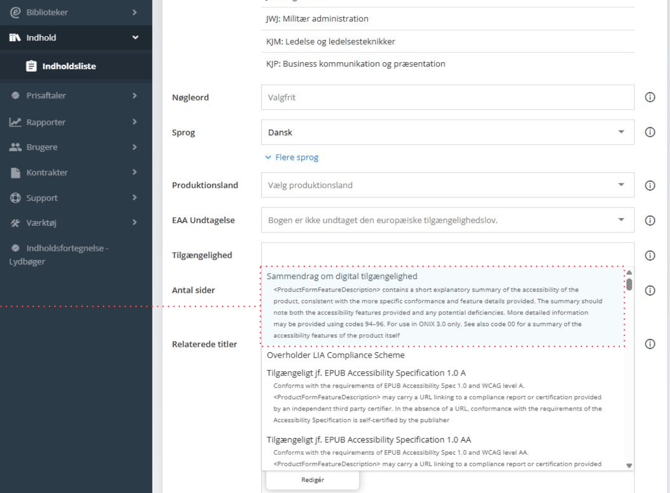Viewport: 670px width, 493px height.
Task: Collapse the Indhold menu chevron
Action: tap(135, 38)
